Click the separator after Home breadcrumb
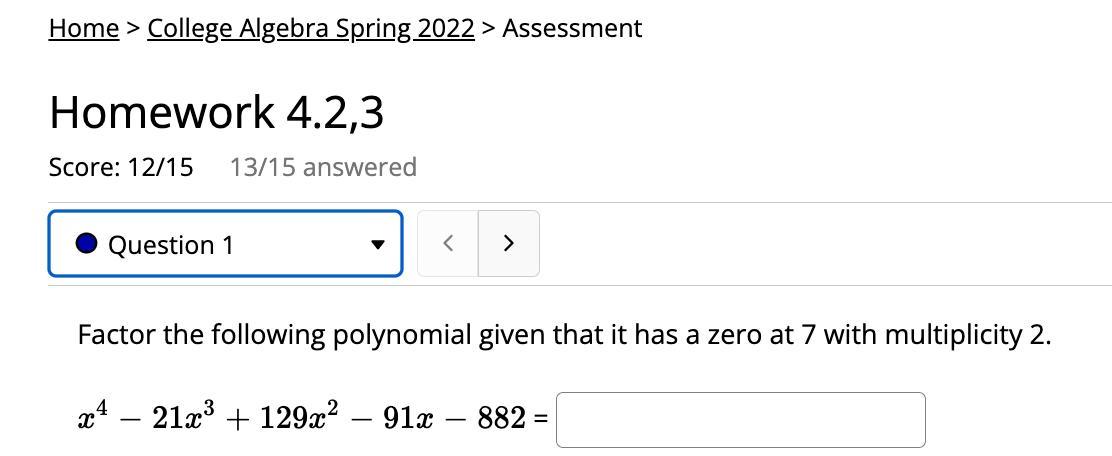 (x=132, y=29)
